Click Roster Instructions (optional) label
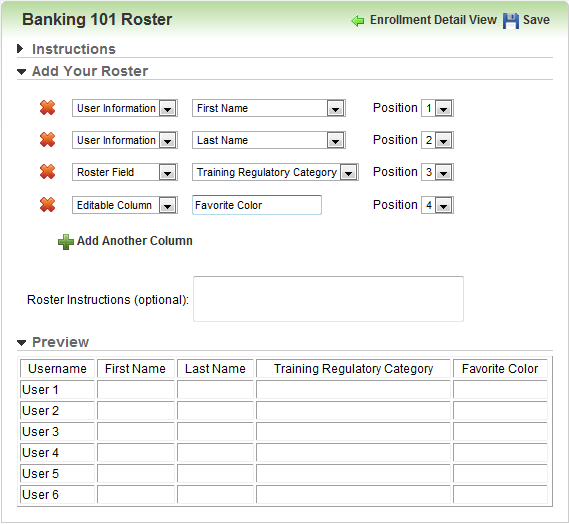Viewport: 569px width, 524px height. [x=108, y=300]
